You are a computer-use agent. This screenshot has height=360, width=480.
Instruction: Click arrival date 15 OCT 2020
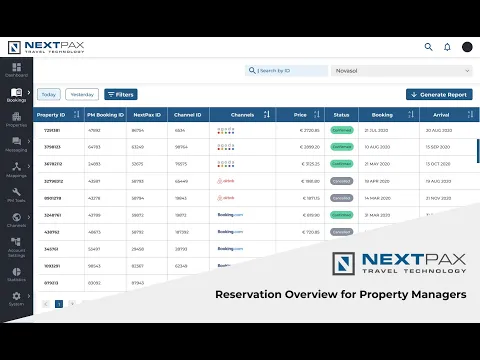click(x=438, y=164)
